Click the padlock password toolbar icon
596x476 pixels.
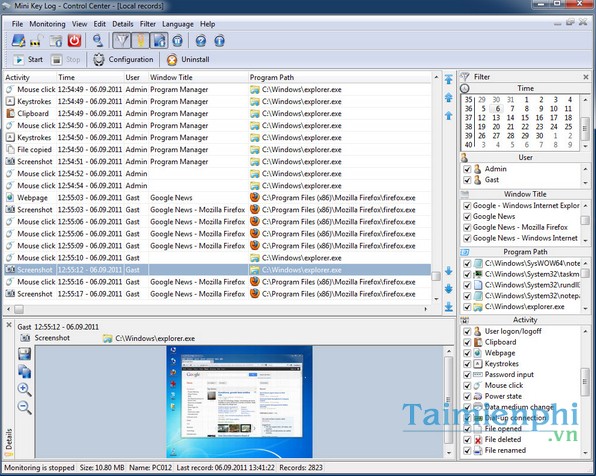click(x=36, y=41)
